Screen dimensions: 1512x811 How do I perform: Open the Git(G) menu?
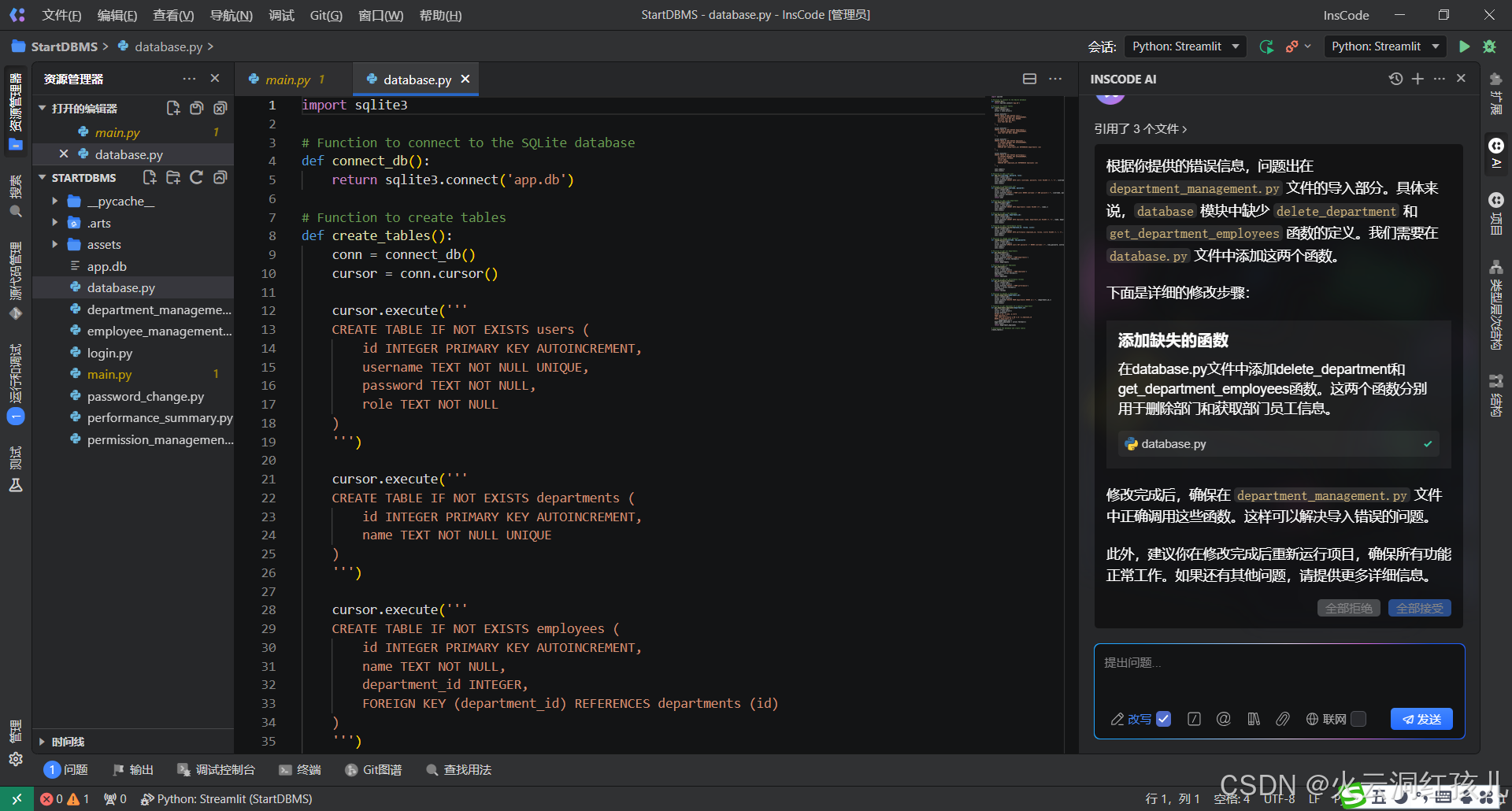click(325, 15)
